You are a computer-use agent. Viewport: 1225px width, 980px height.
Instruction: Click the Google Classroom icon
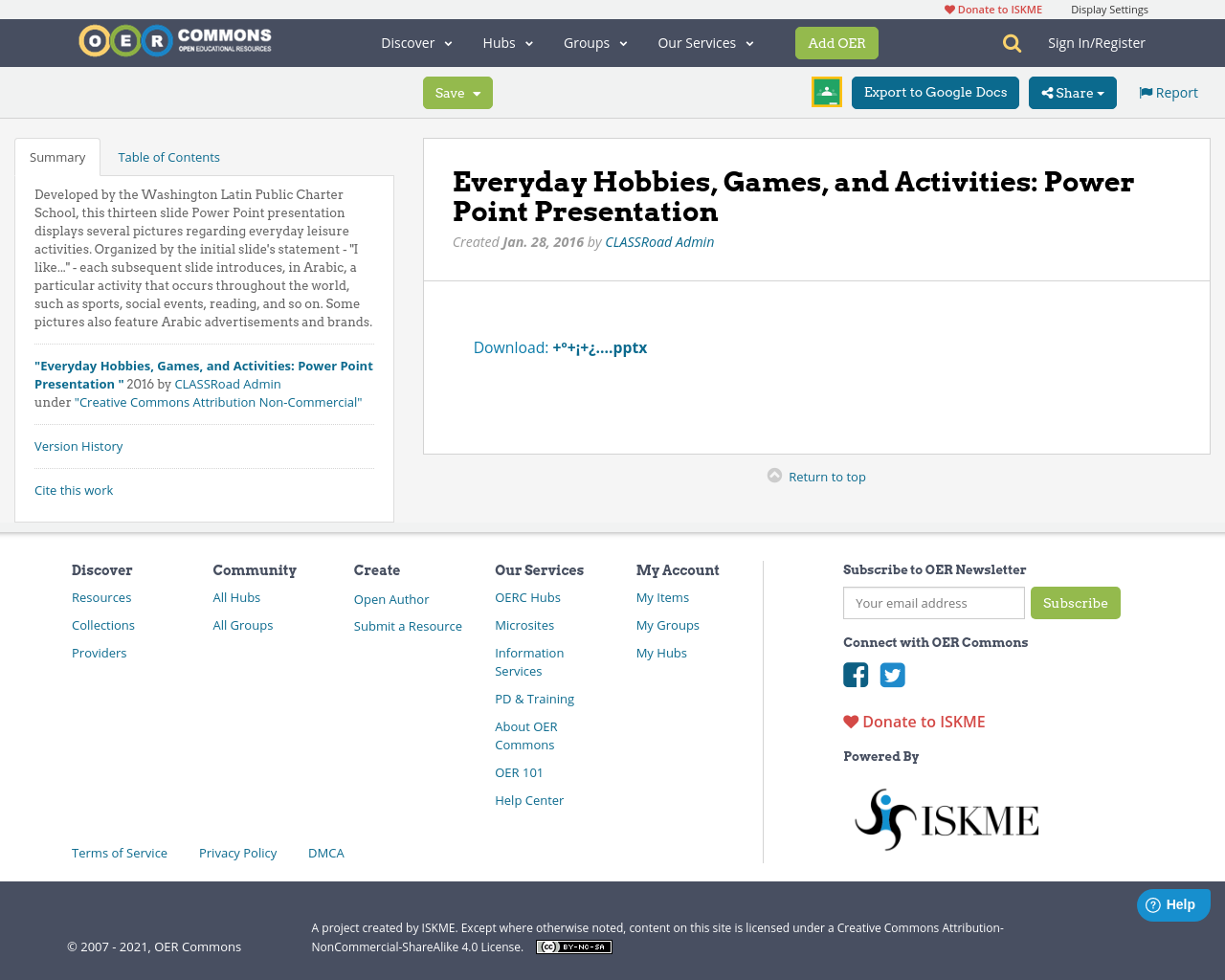(827, 92)
